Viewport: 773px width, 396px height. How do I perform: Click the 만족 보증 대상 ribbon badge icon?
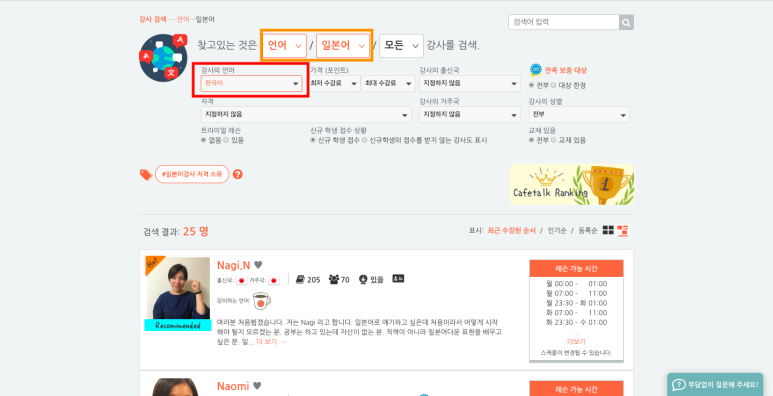[535, 70]
